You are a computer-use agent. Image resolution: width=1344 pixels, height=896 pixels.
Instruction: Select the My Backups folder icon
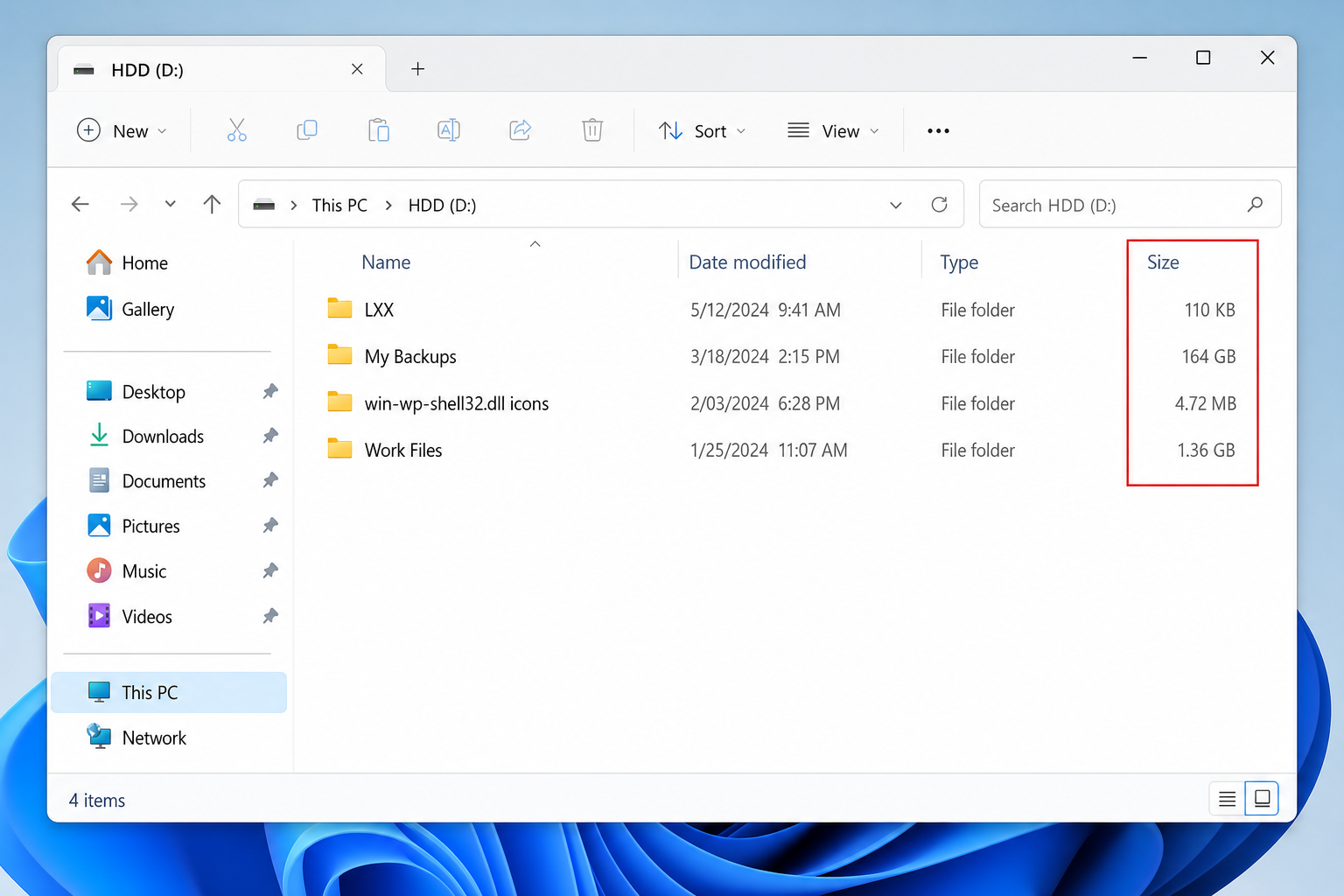[339, 355]
